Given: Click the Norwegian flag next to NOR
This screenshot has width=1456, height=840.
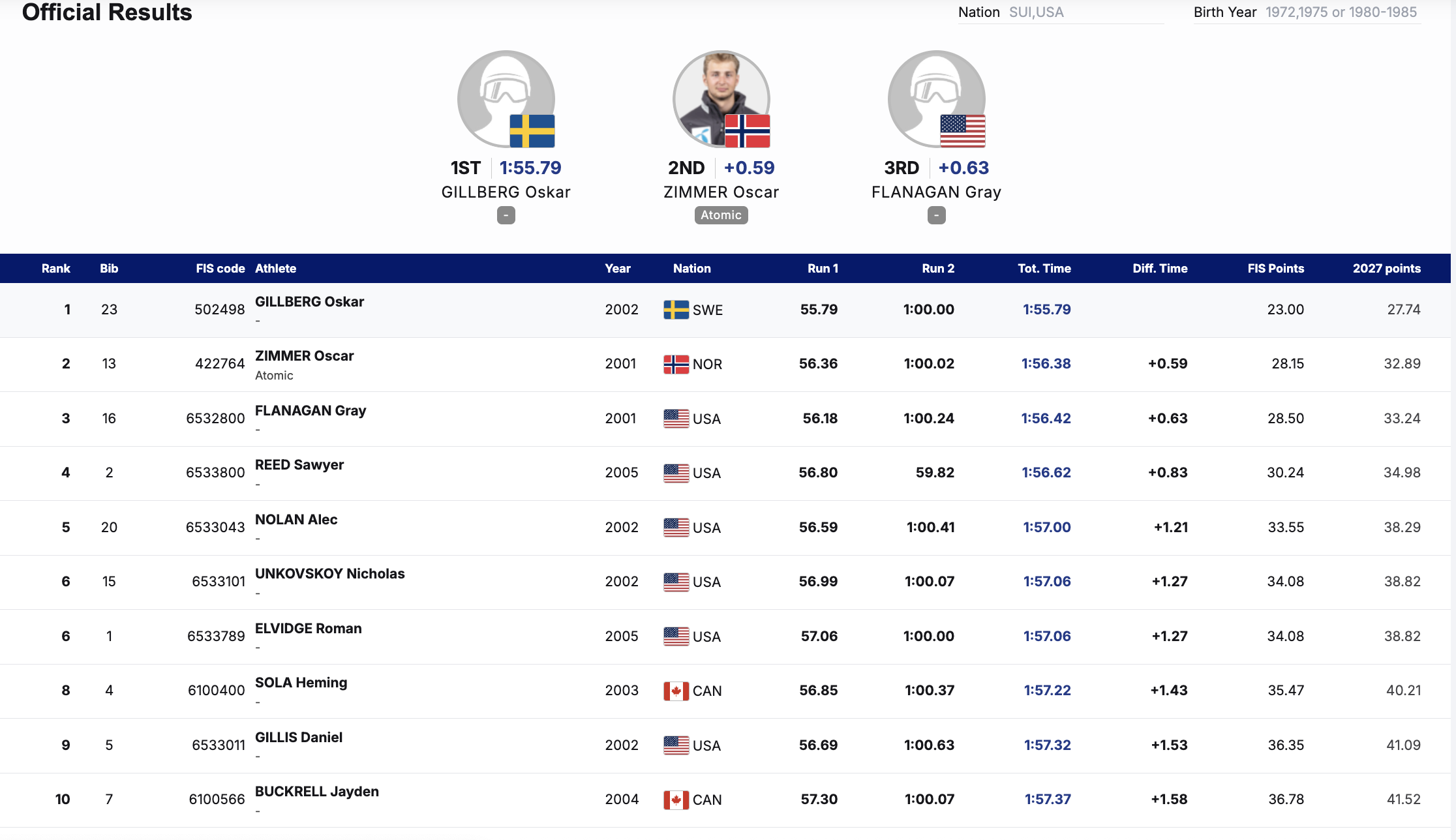Looking at the screenshot, I should click(x=676, y=364).
